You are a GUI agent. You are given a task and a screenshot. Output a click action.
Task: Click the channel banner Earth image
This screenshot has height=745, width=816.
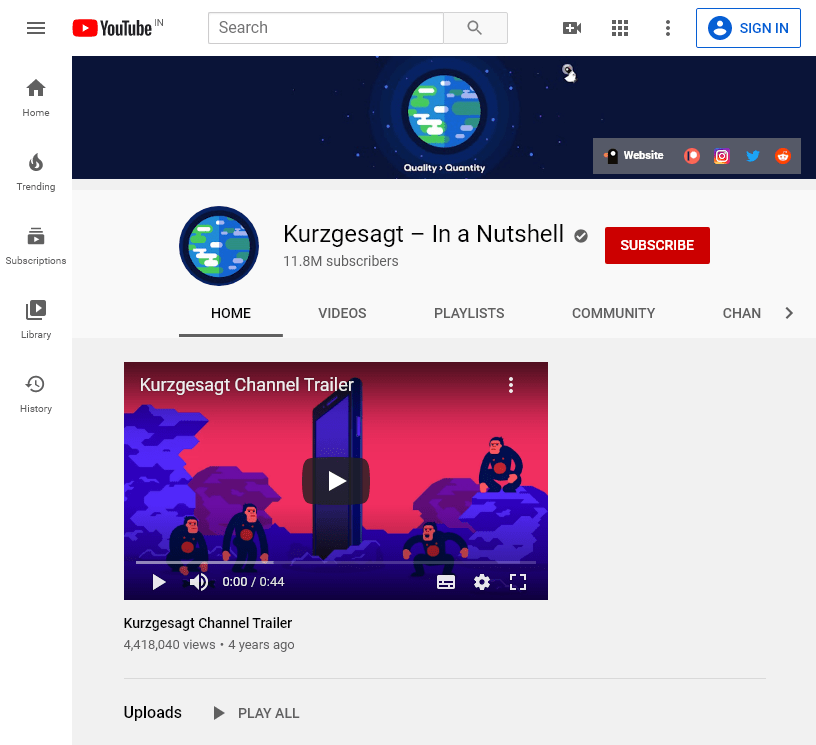444,111
